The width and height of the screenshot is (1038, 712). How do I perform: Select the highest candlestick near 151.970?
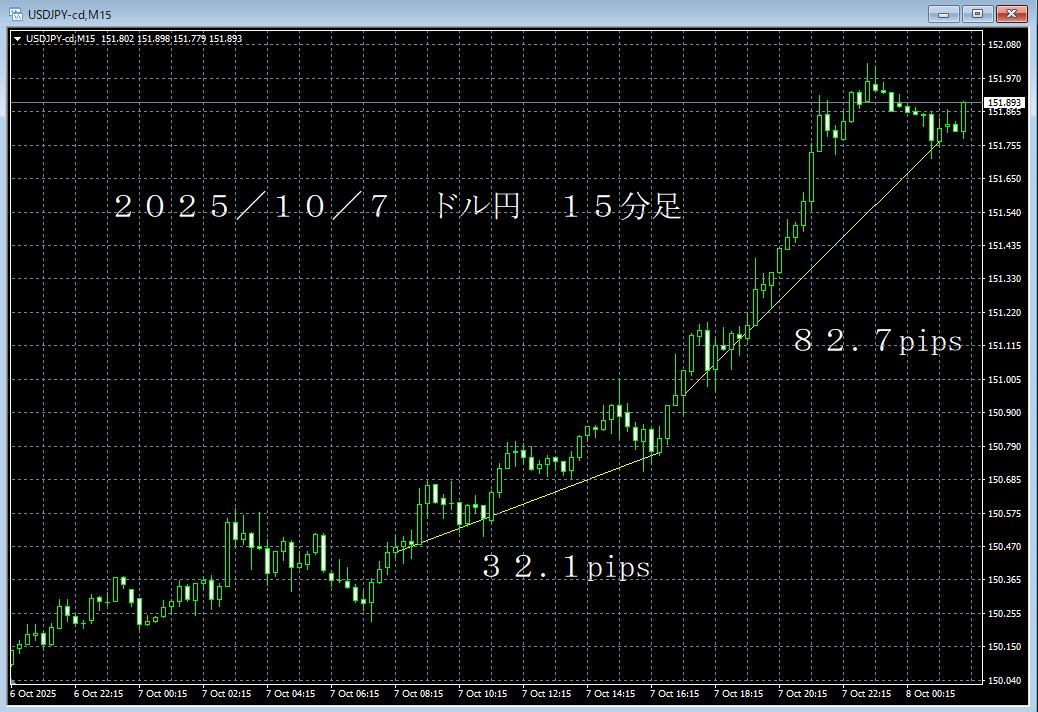click(866, 80)
